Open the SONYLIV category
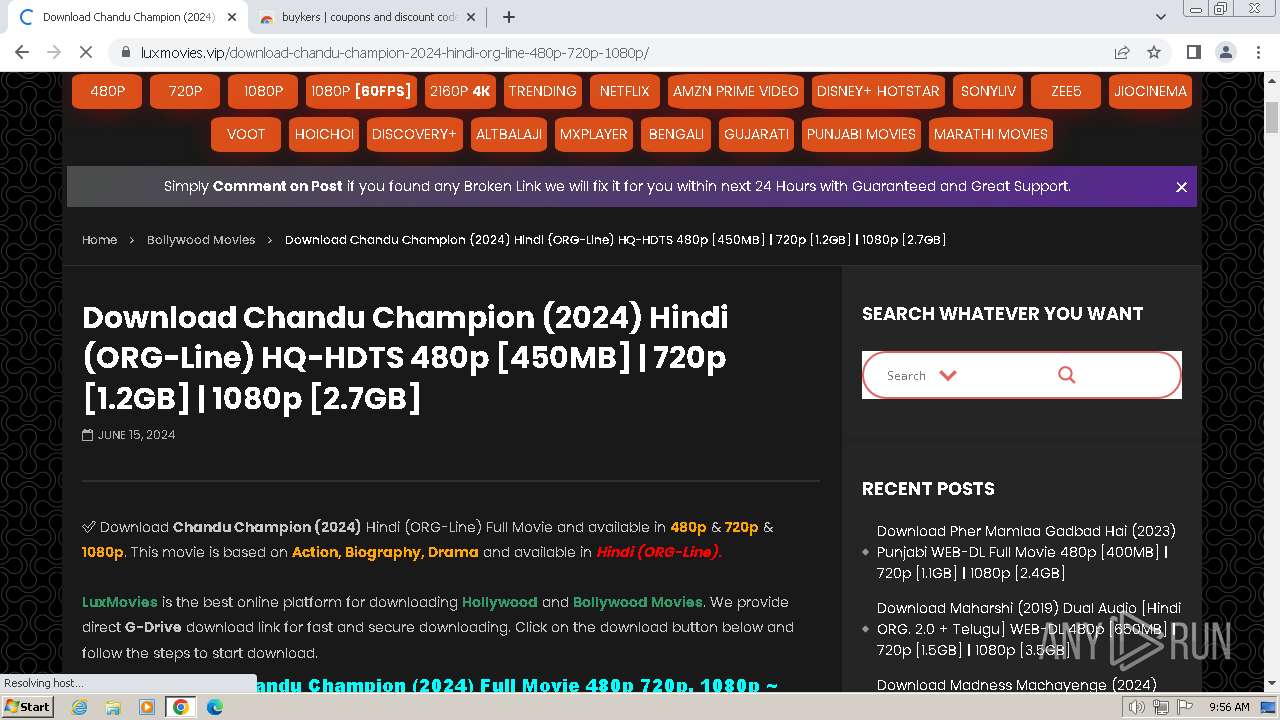 [988, 91]
